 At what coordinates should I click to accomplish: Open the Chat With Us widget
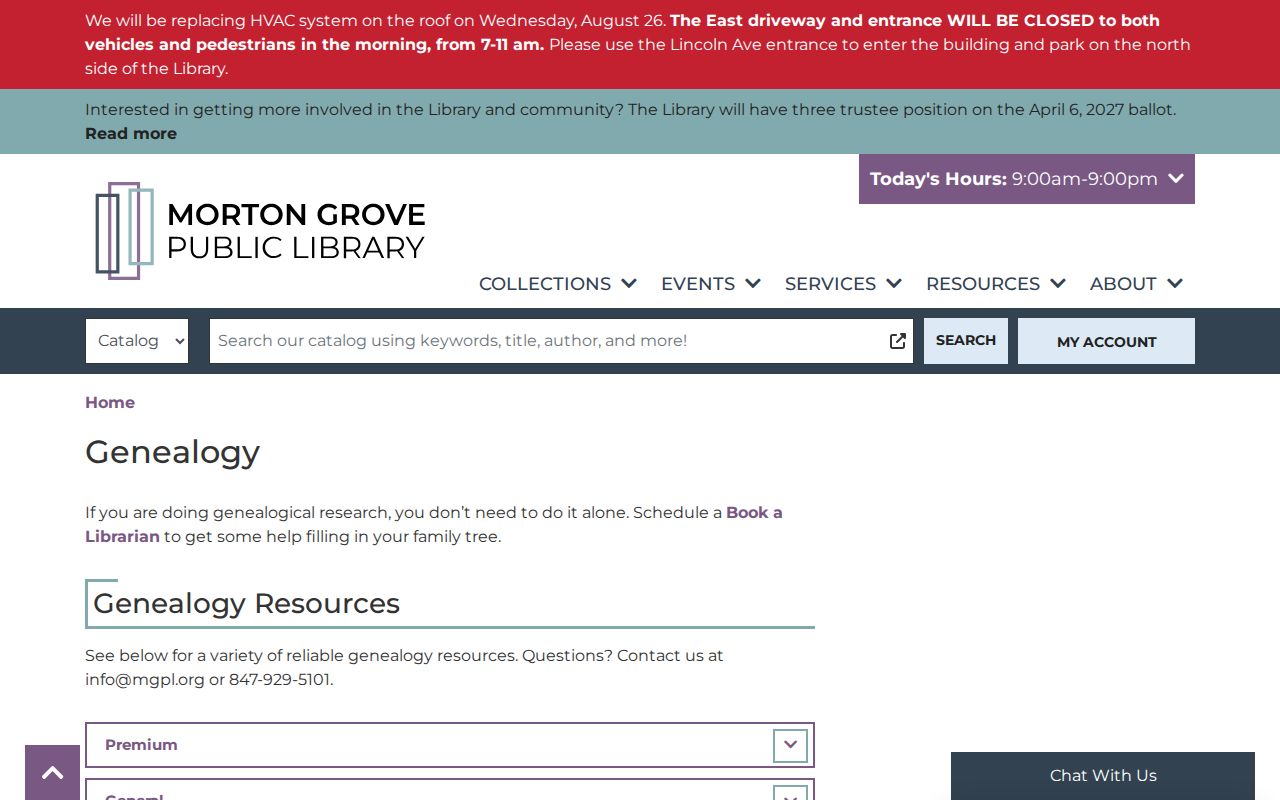[1103, 776]
